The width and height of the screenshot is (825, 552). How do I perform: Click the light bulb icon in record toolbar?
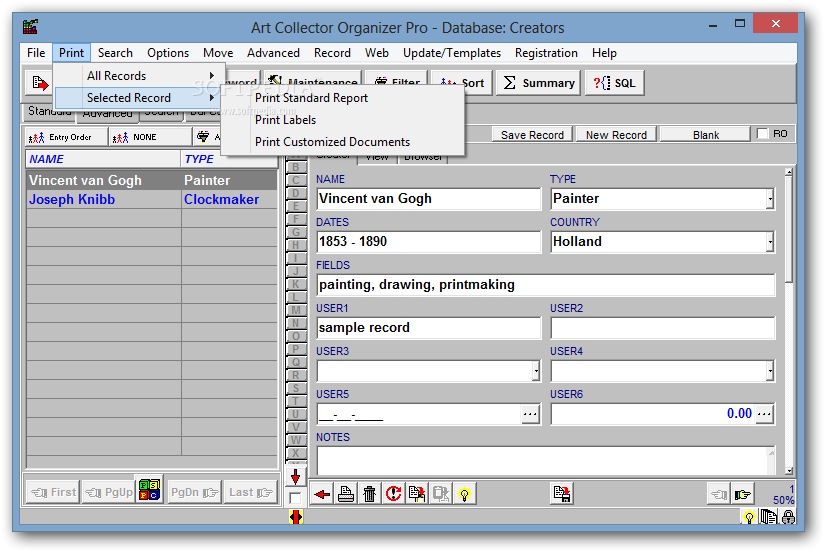pos(465,494)
